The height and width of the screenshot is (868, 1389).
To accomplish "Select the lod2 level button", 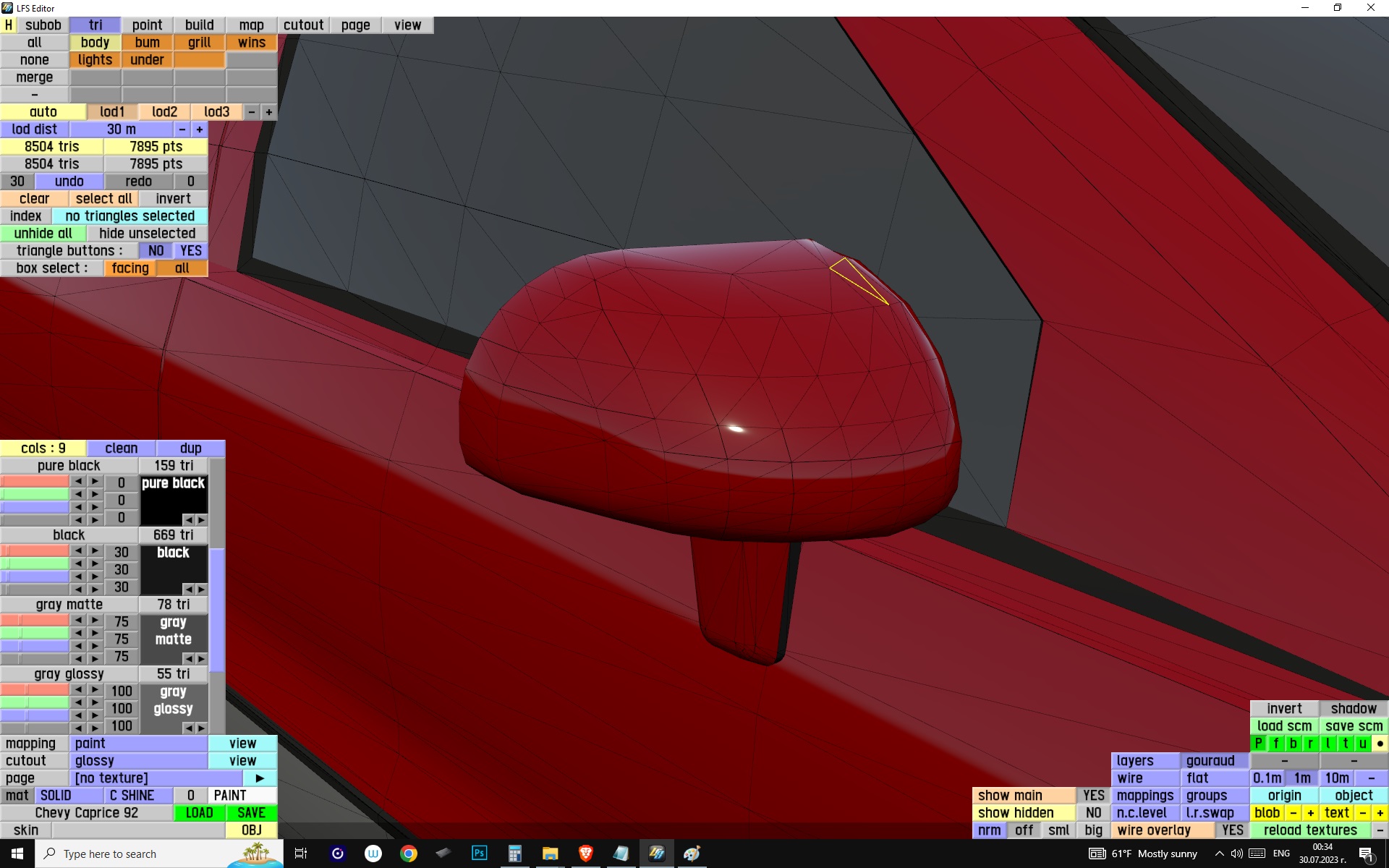I will pyautogui.click(x=164, y=112).
